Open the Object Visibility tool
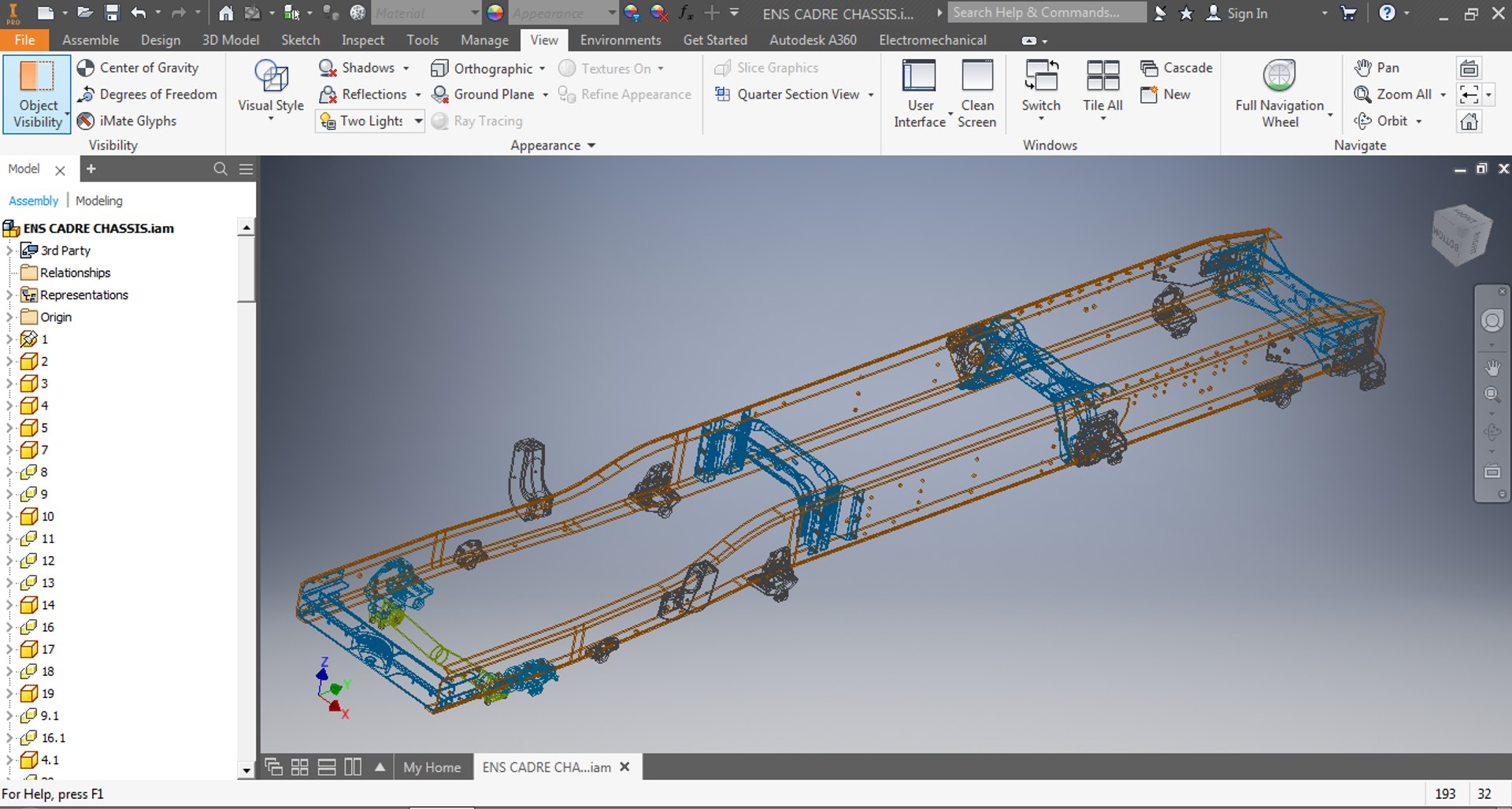 37,94
